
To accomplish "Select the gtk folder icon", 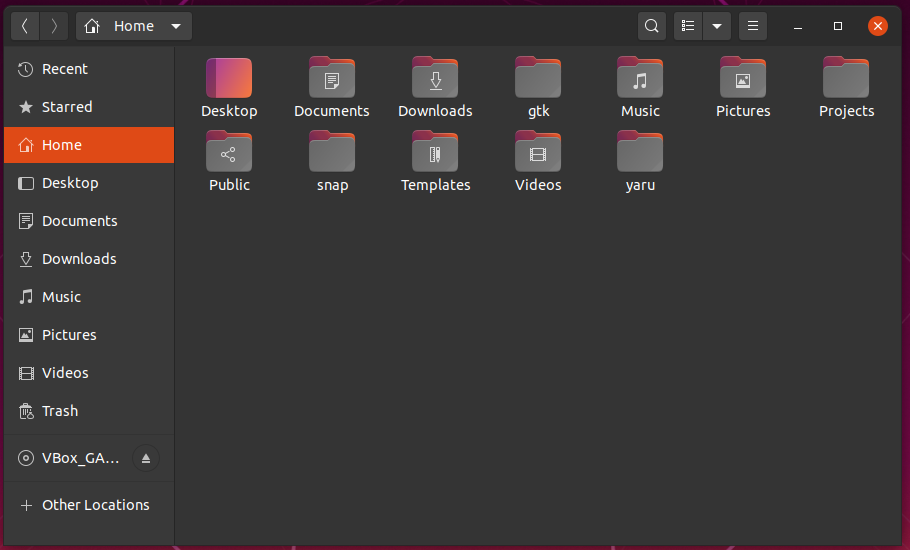I will coord(538,78).
